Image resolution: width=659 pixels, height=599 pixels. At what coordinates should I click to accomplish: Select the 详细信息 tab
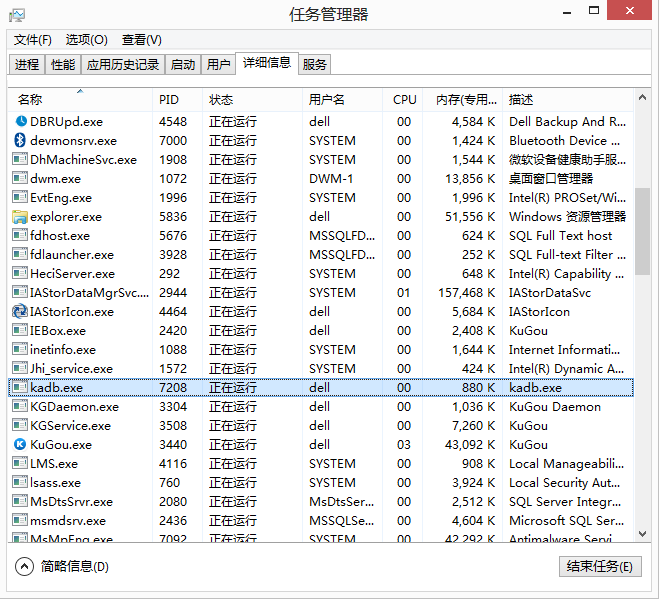point(267,63)
